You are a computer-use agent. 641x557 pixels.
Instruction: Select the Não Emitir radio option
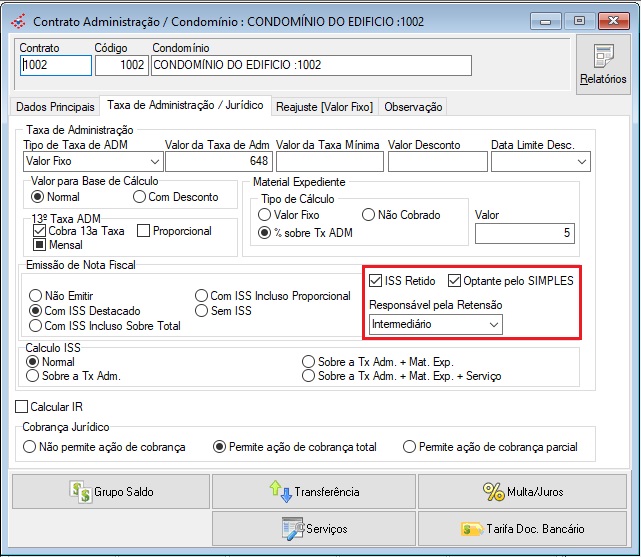tap(36, 296)
